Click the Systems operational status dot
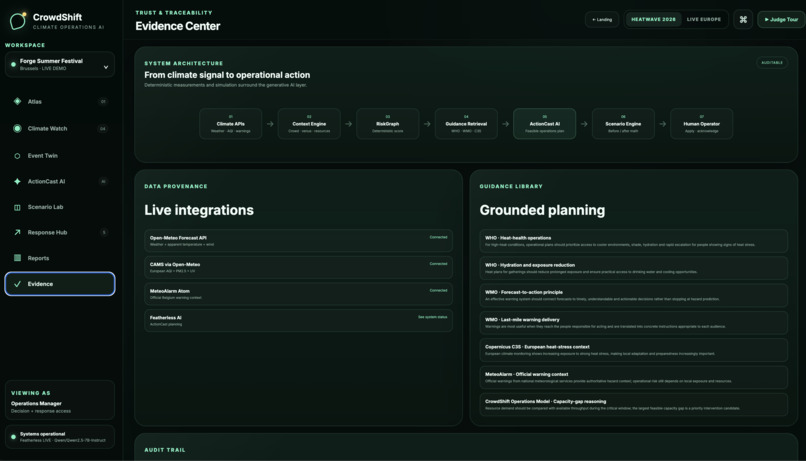Screen dimensions: 806x461 tap(13, 437)
